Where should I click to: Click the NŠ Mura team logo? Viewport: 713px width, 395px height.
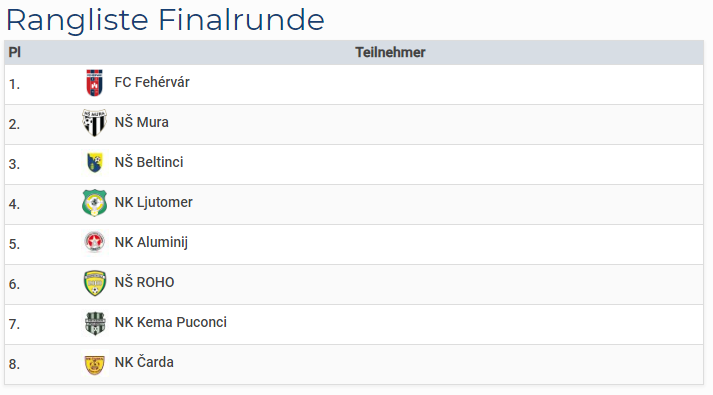tap(95, 123)
